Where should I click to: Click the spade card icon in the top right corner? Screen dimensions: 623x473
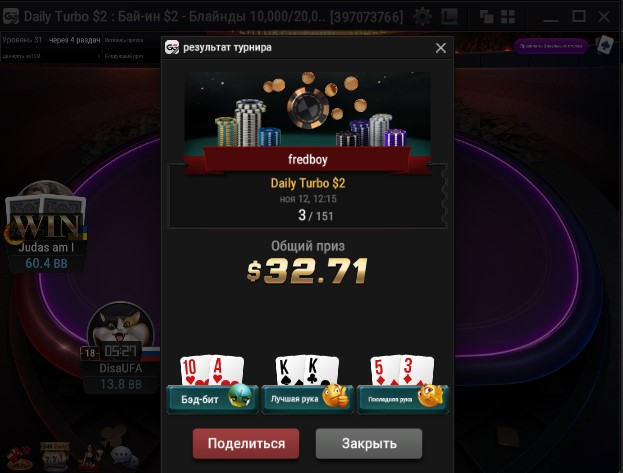coord(605,45)
